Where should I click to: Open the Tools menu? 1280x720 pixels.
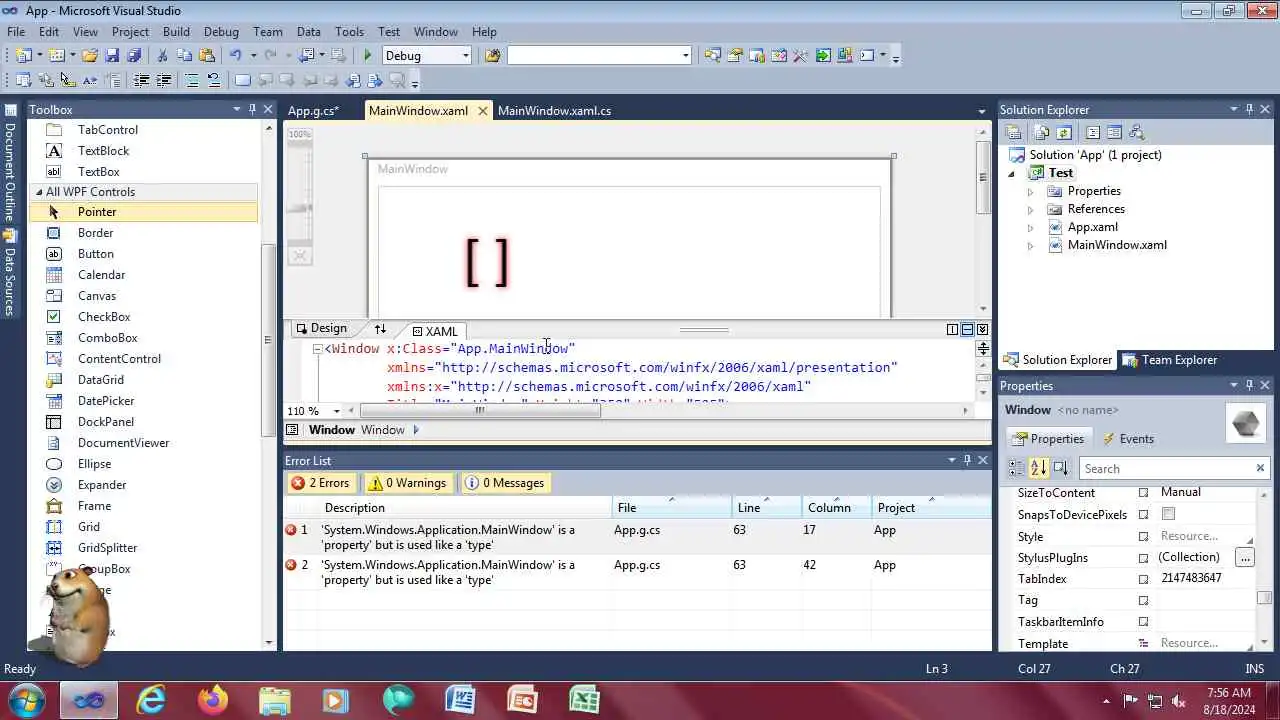click(349, 32)
